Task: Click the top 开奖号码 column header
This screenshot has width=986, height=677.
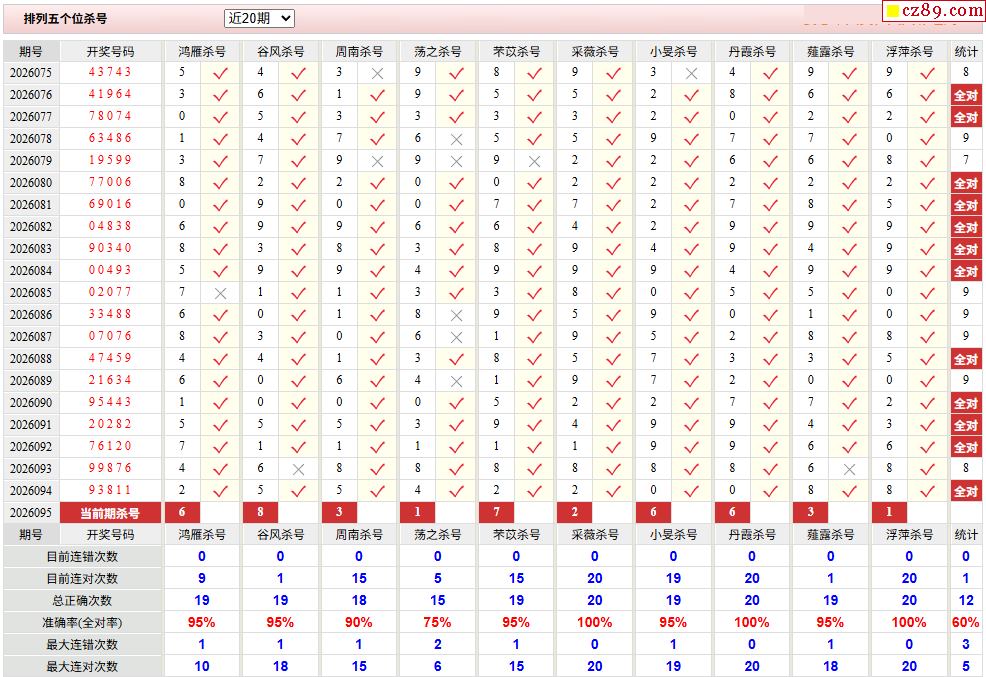Action: pyautogui.click(x=110, y=51)
